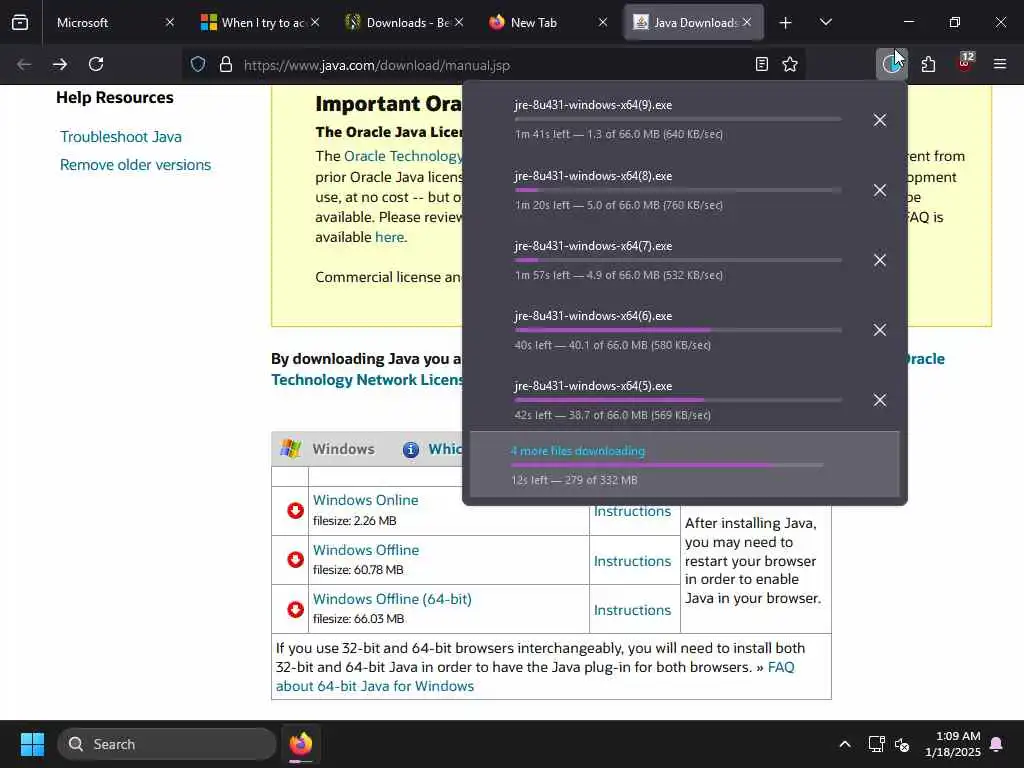Click muted volume tray icon
The height and width of the screenshot is (768, 1024).
click(902, 744)
